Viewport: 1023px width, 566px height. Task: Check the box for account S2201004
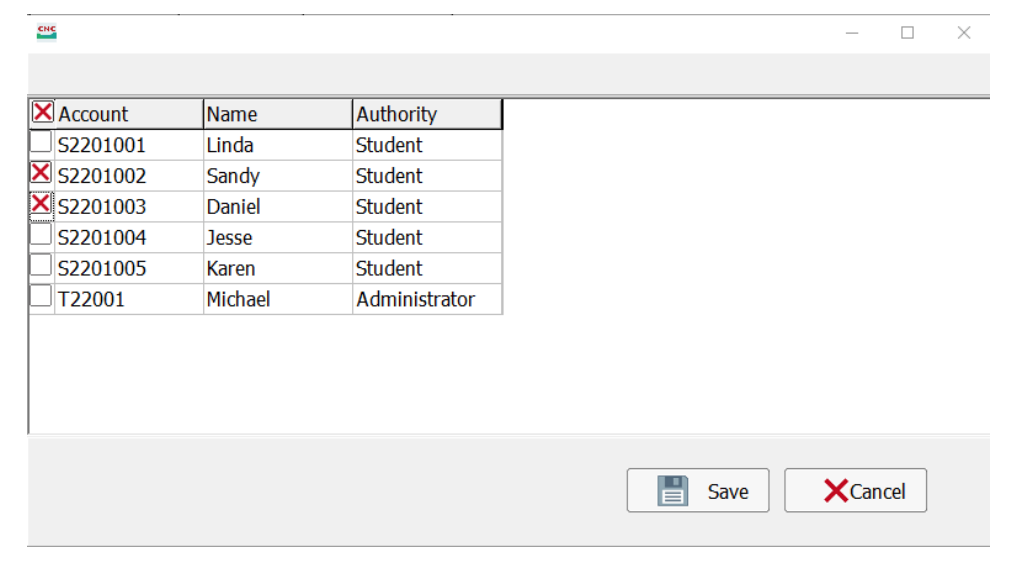pos(41,235)
